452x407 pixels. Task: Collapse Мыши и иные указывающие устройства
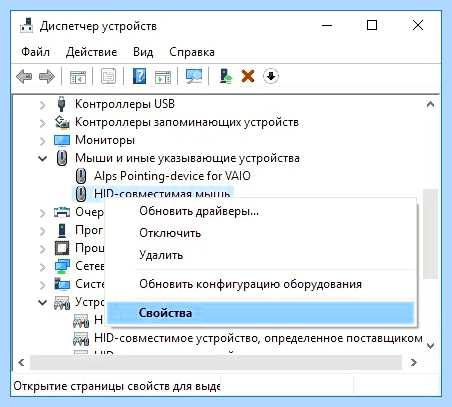[42, 158]
